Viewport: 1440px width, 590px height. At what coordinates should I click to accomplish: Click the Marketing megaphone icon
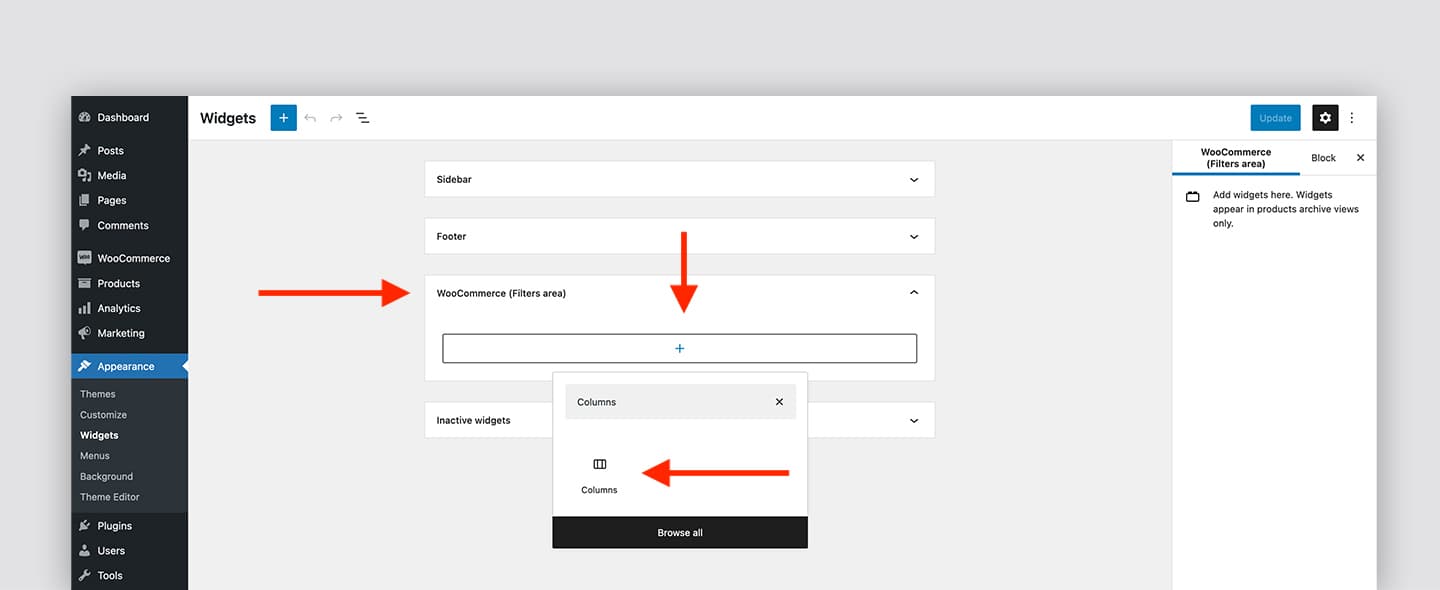[85, 333]
